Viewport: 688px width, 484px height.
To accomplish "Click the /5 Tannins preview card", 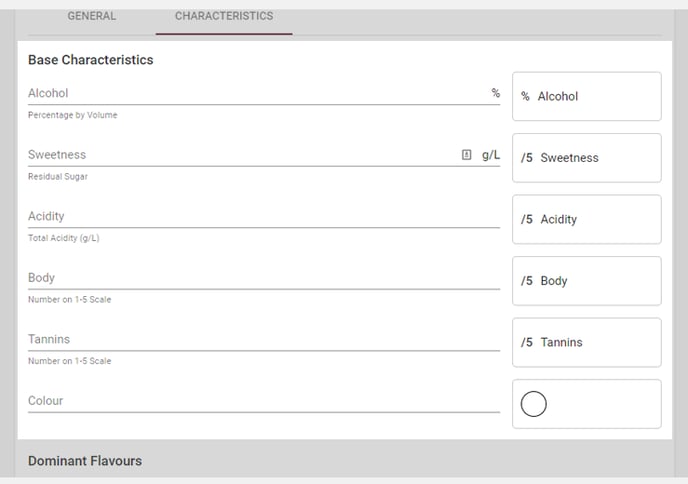I will tap(587, 342).
